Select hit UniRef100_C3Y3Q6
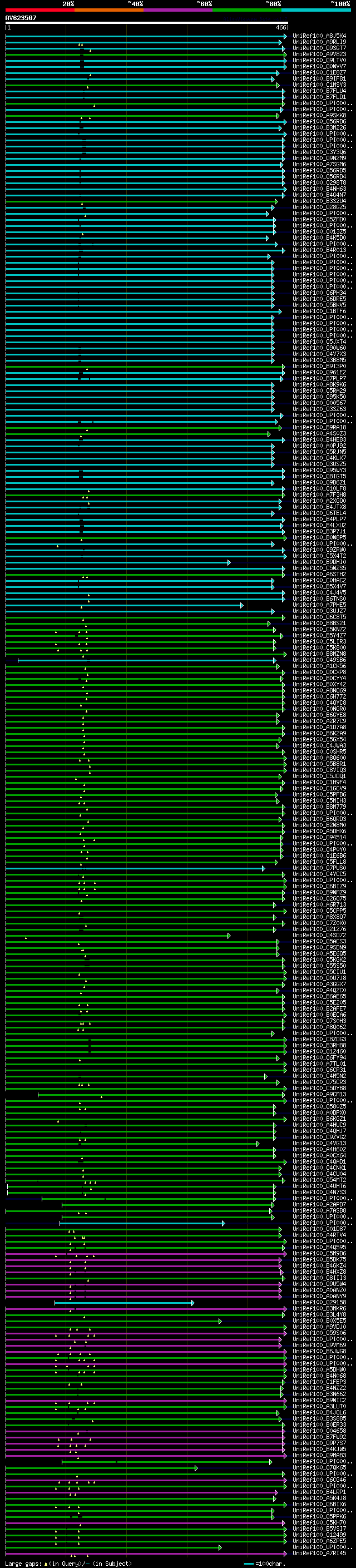This screenshot has height=1568, width=356. tap(319, 152)
